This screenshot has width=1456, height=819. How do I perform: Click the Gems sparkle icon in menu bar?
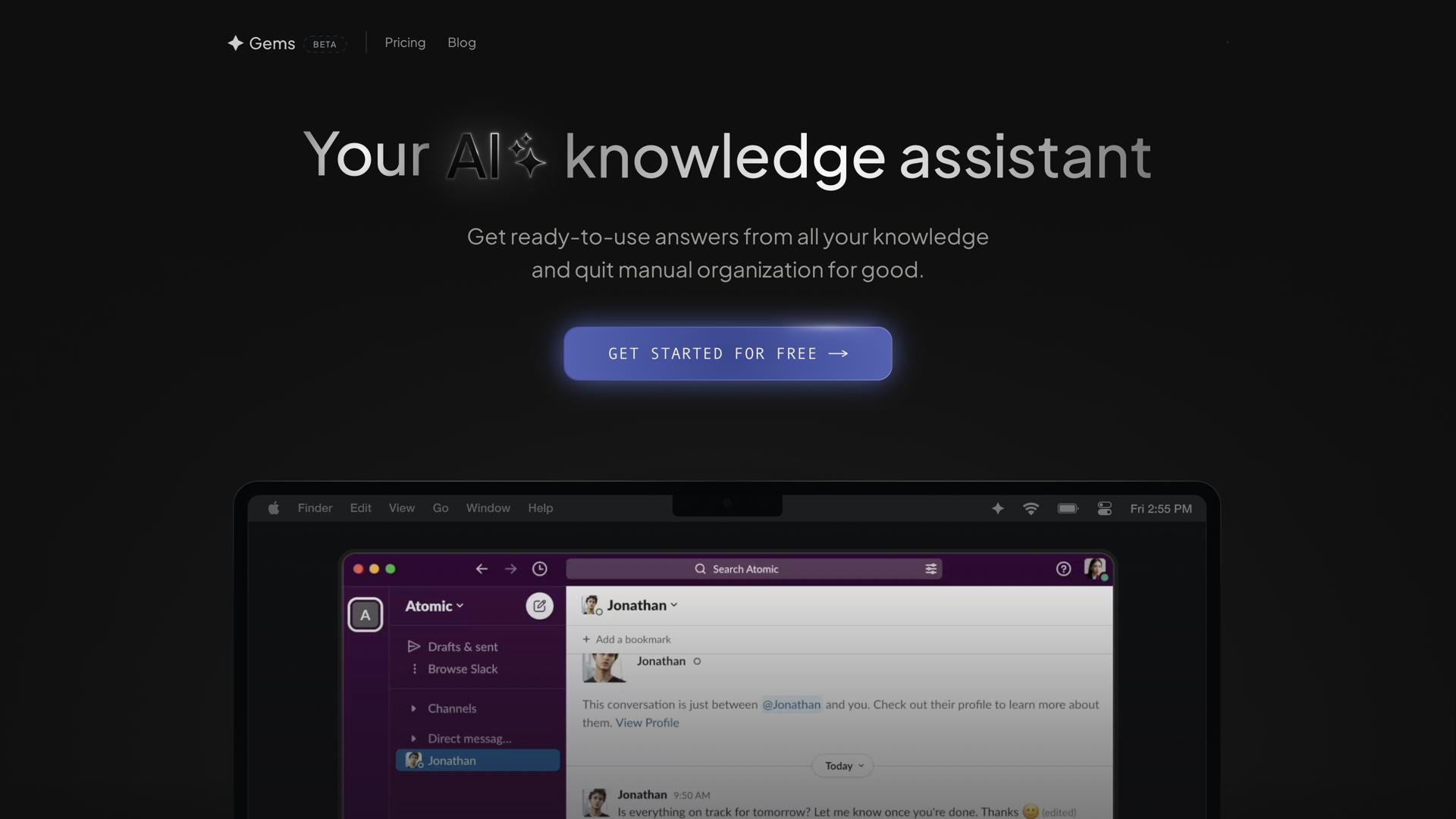tap(998, 509)
